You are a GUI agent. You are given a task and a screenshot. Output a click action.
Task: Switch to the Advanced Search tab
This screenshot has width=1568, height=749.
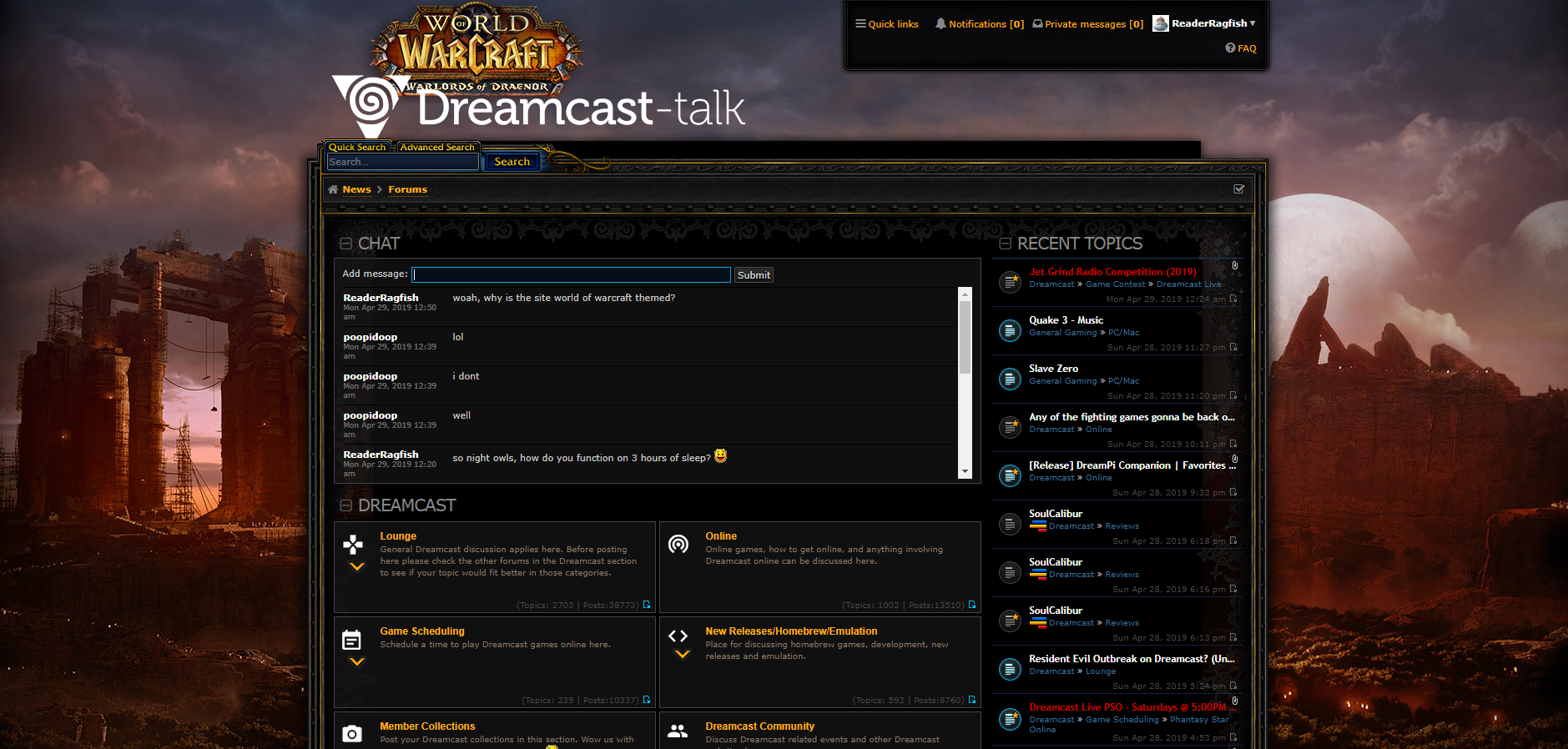coord(437,147)
